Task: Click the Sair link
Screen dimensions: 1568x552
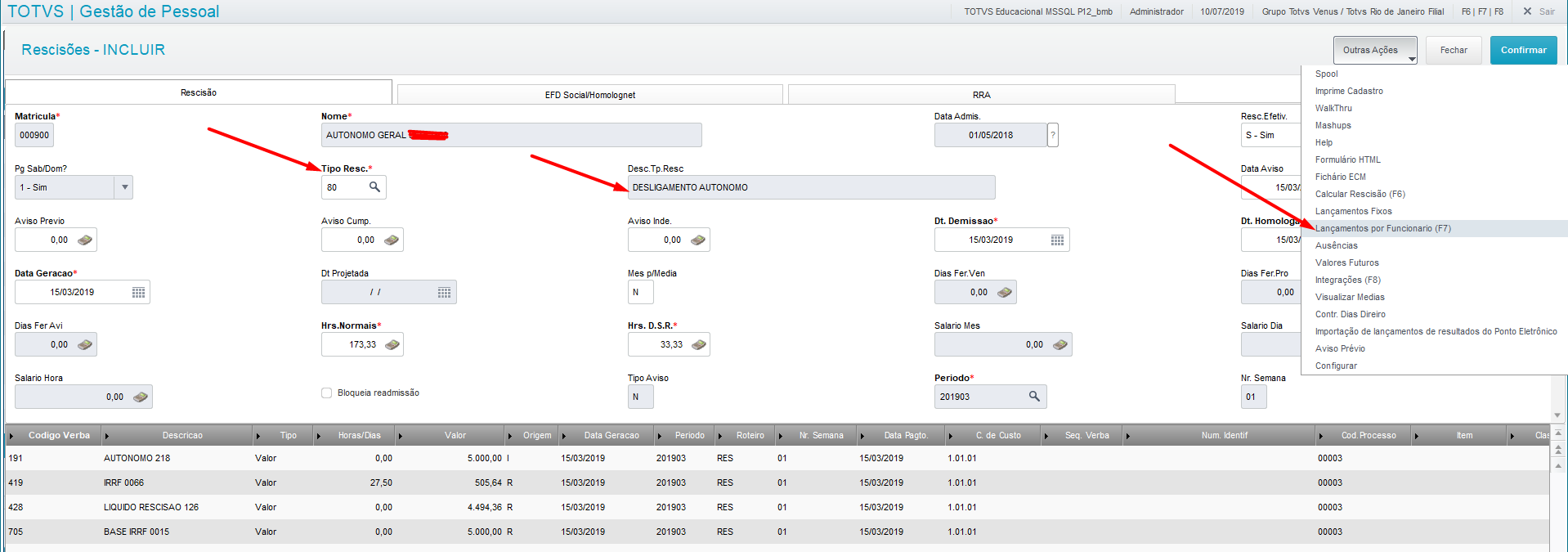Action: pyautogui.click(x=1547, y=11)
